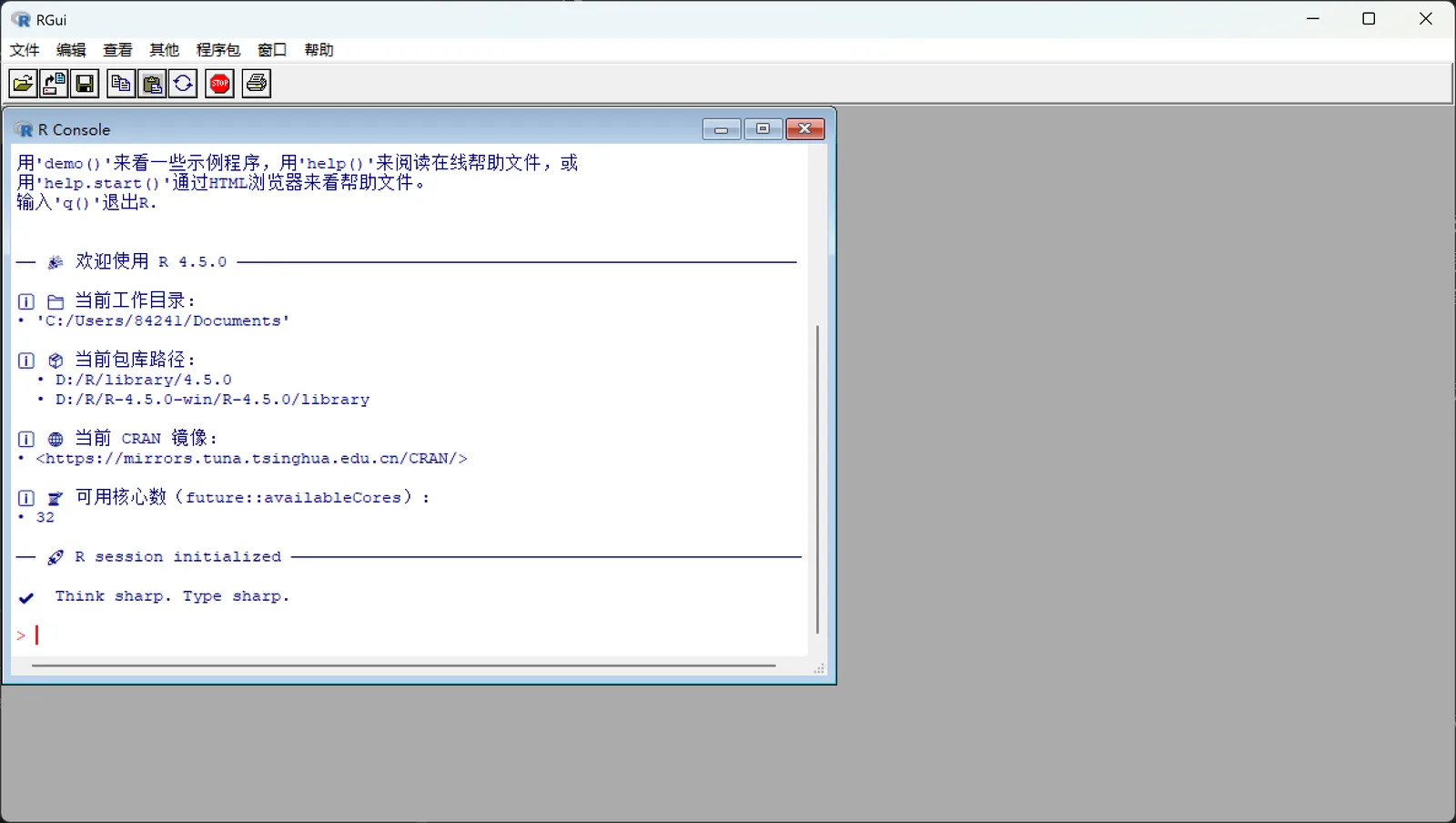This screenshot has width=1456, height=823.
Task: Click the R Console window's R logo
Action: (x=24, y=129)
